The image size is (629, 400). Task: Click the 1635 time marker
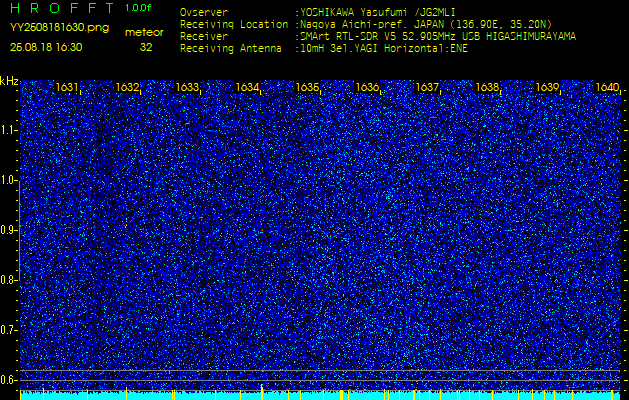307,87
